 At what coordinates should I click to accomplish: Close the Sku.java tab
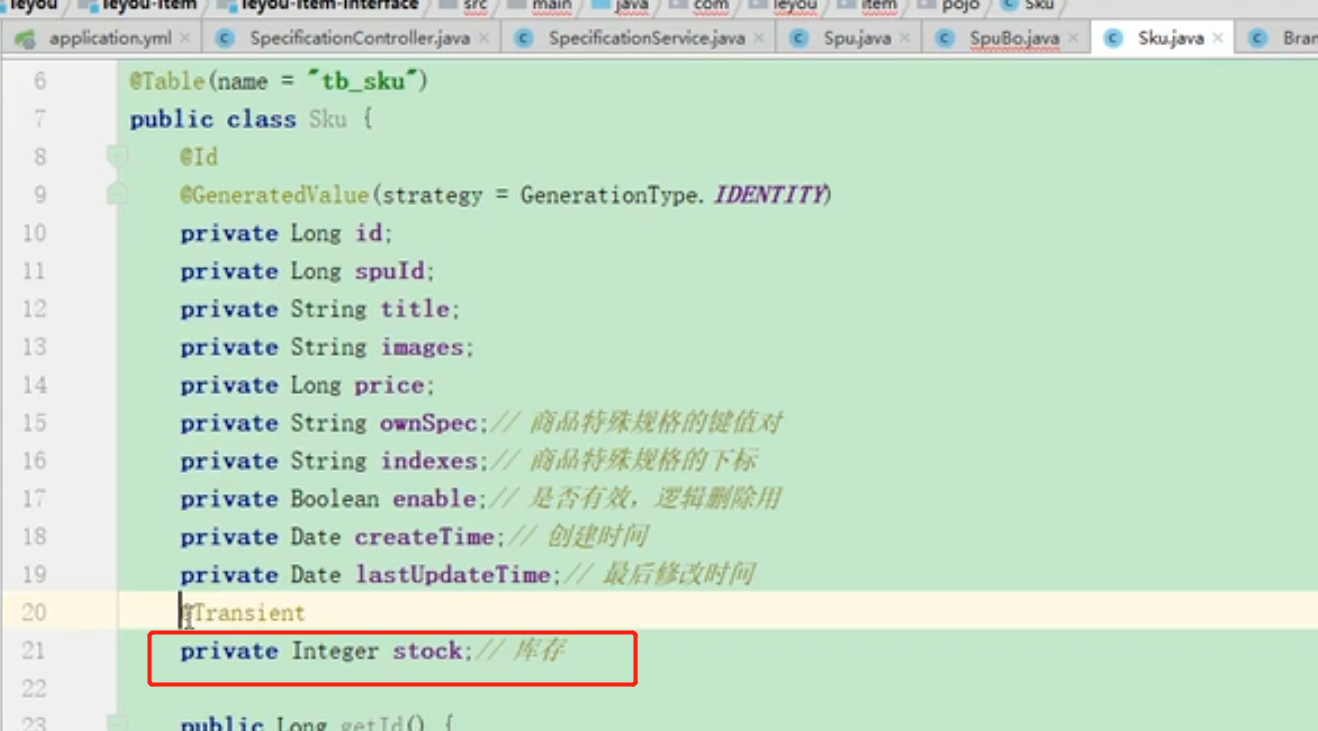[x=1217, y=39]
